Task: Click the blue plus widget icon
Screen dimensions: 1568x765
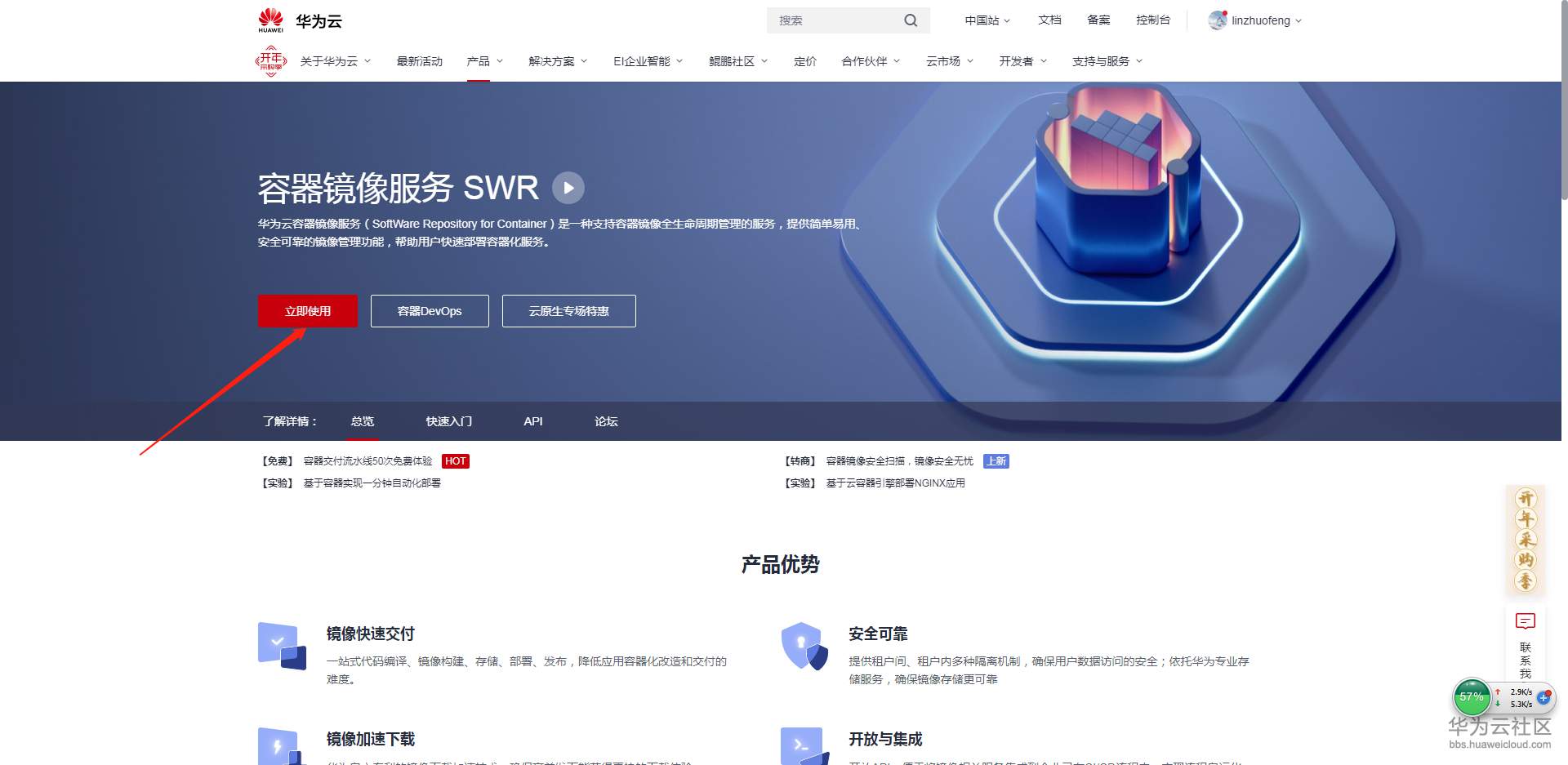Action: tap(1543, 698)
